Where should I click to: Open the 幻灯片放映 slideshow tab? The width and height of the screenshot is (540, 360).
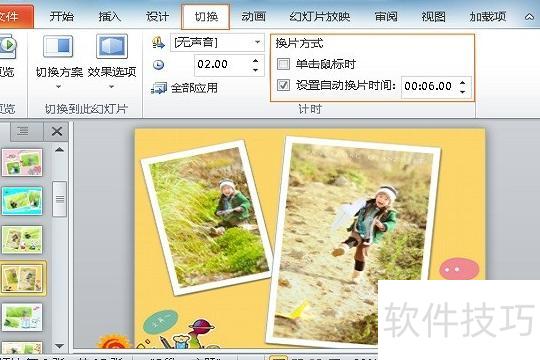(x=320, y=16)
